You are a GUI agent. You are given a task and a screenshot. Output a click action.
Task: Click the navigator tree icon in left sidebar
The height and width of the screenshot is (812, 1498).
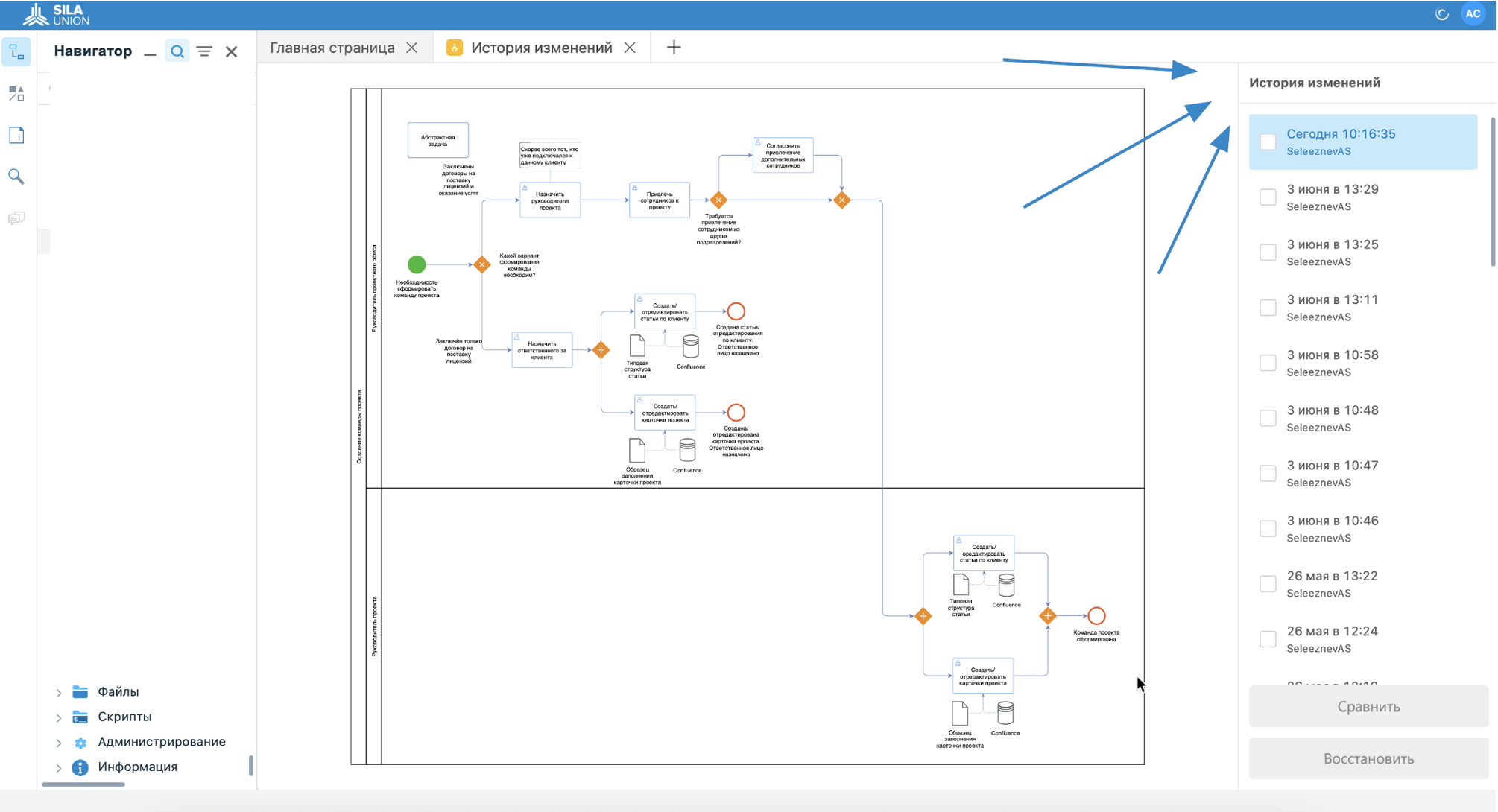pos(16,52)
